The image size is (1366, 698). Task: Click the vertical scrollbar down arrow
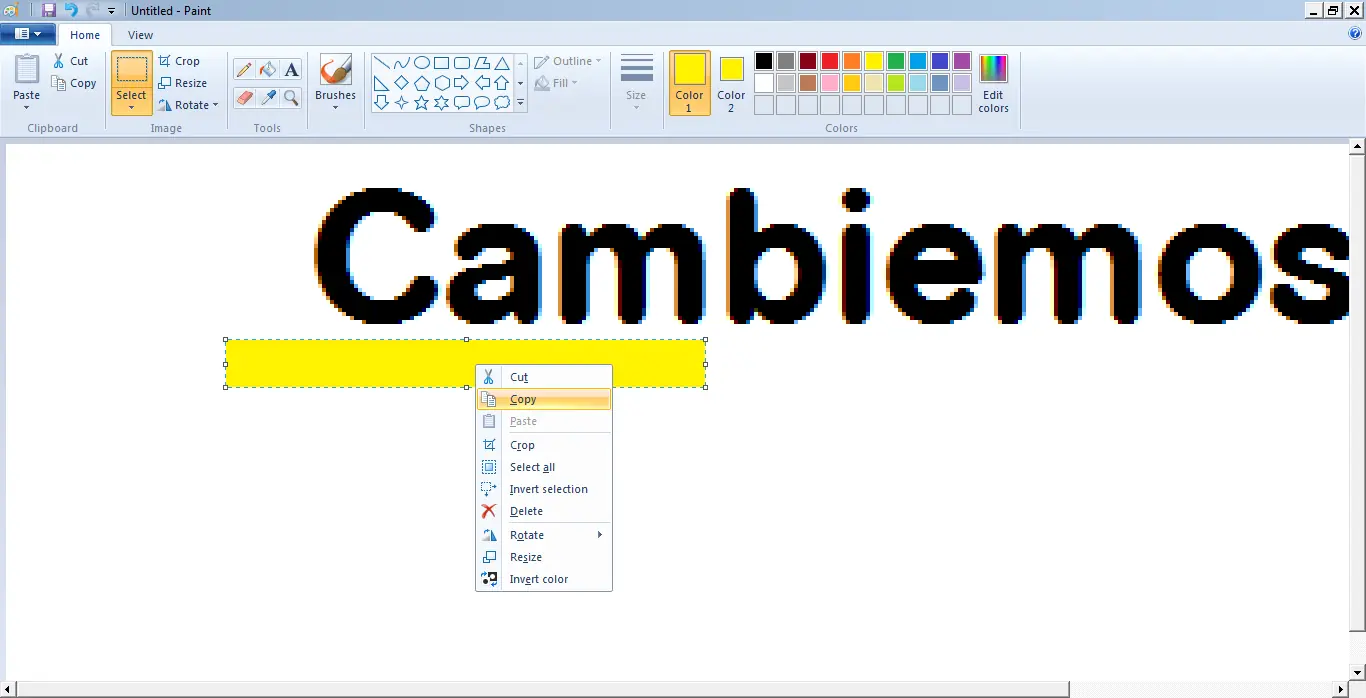[x=1357, y=672]
